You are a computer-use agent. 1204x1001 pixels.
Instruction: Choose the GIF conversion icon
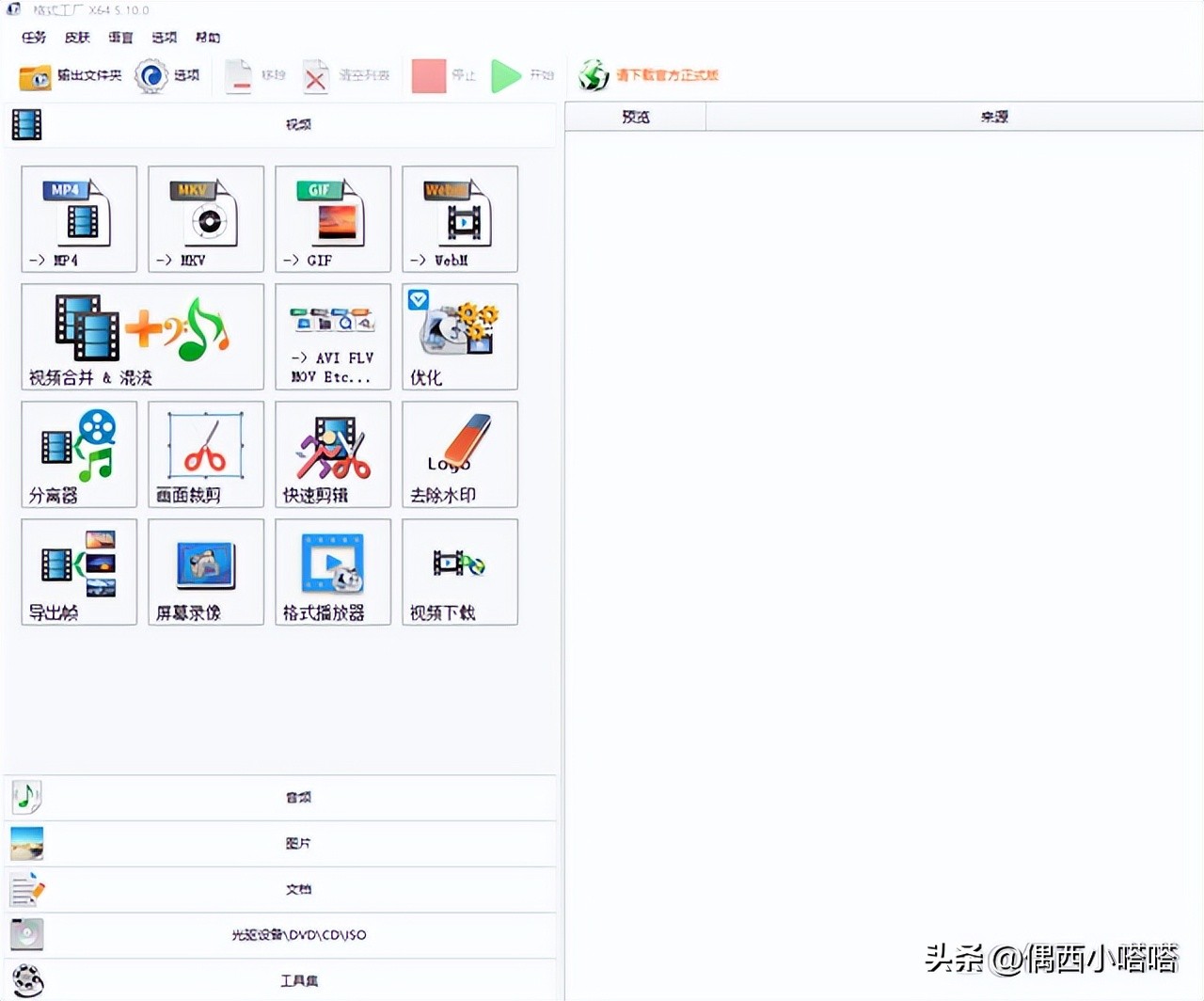coord(332,218)
